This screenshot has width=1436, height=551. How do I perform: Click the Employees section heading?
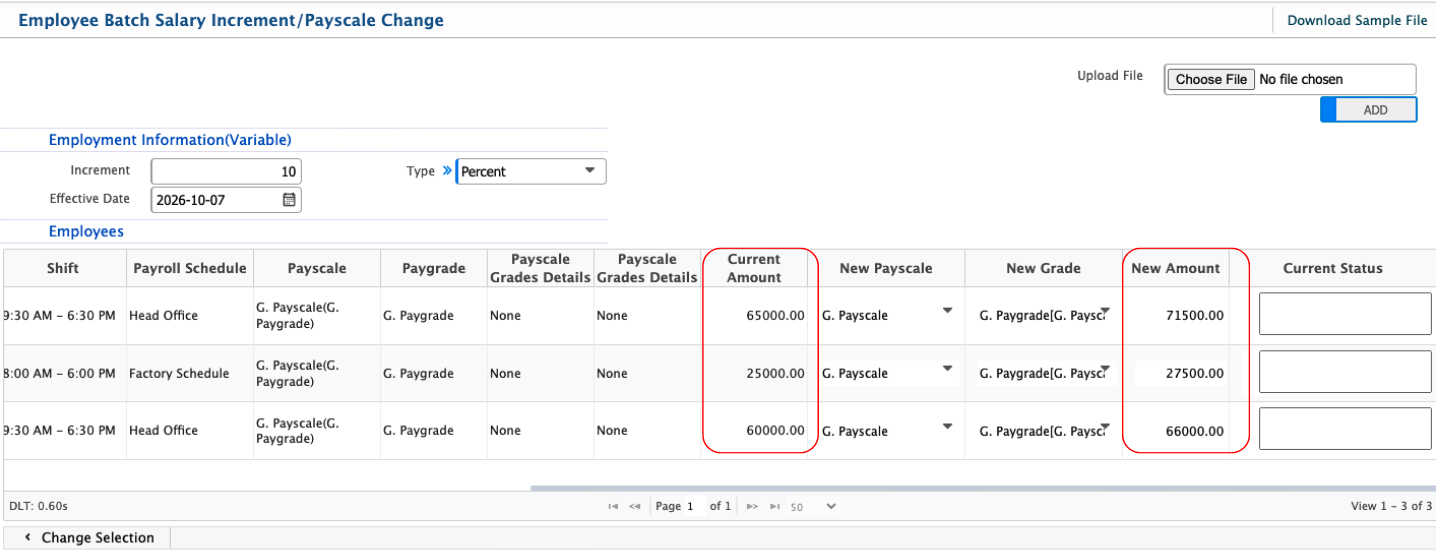[86, 231]
